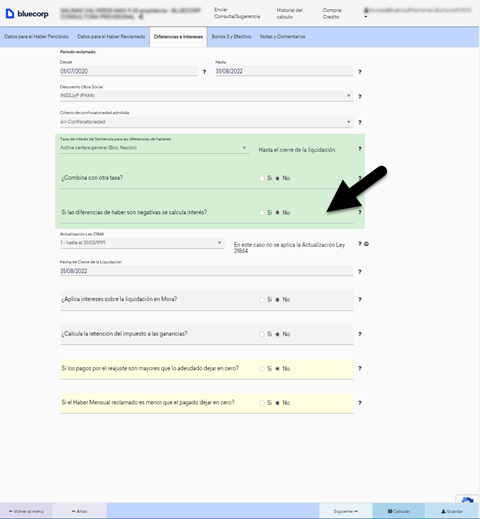Open help for the Desde date field
Screen dimensions: 480x519
click(x=204, y=72)
